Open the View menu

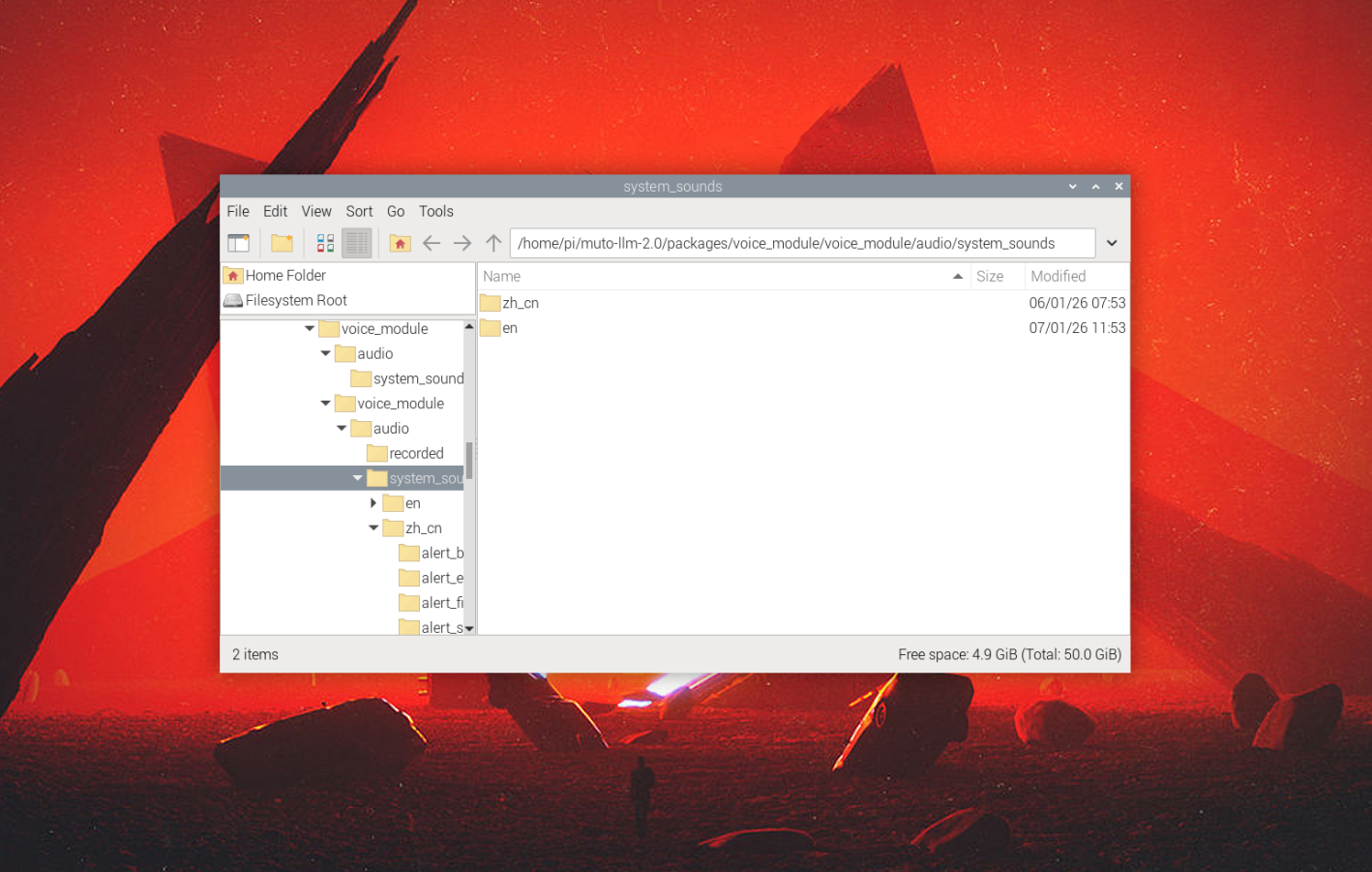[x=316, y=211]
